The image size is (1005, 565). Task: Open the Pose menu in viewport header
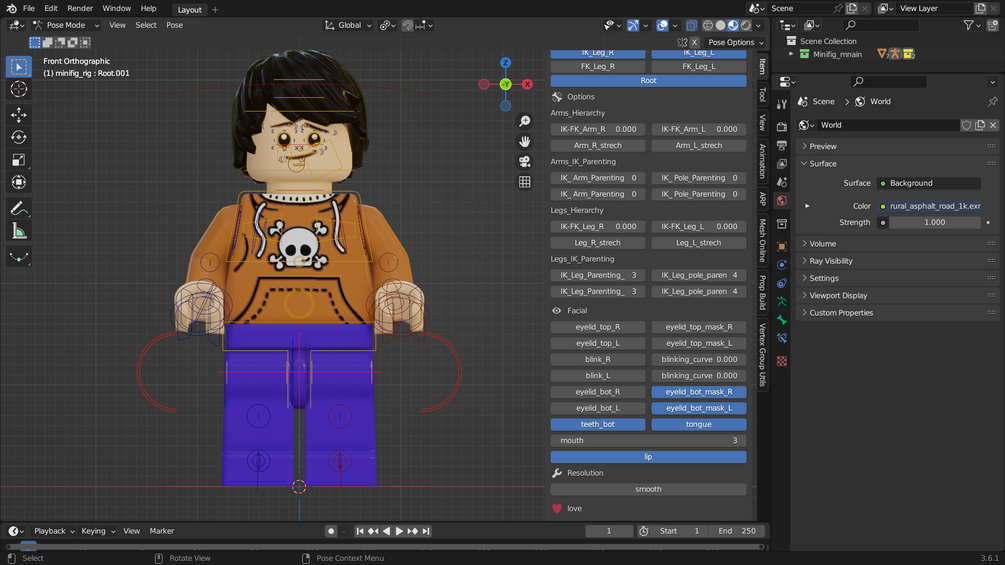coord(174,25)
